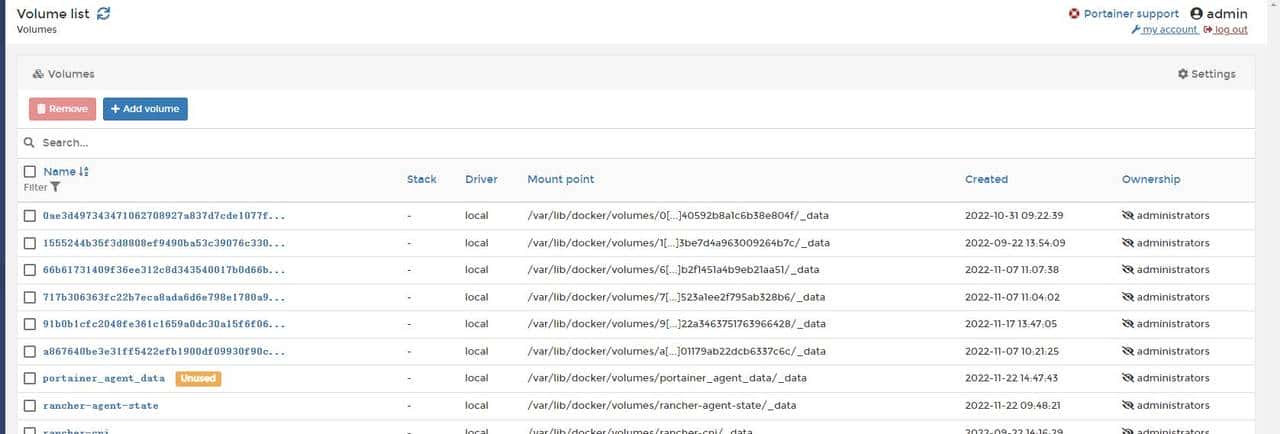Refresh the Volume list with the reload icon
The height and width of the screenshot is (434, 1280).
coord(104,13)
